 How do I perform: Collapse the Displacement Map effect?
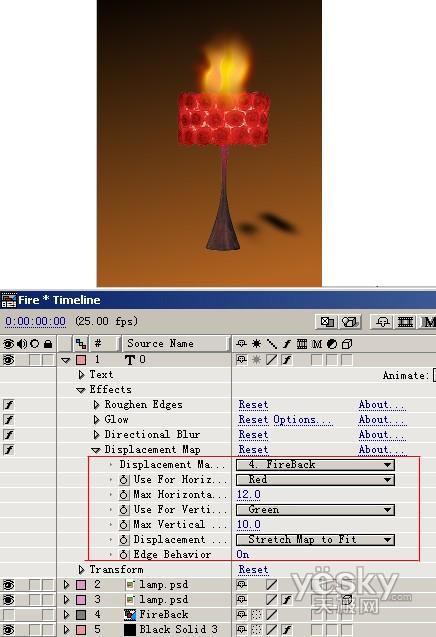[96, 450]
